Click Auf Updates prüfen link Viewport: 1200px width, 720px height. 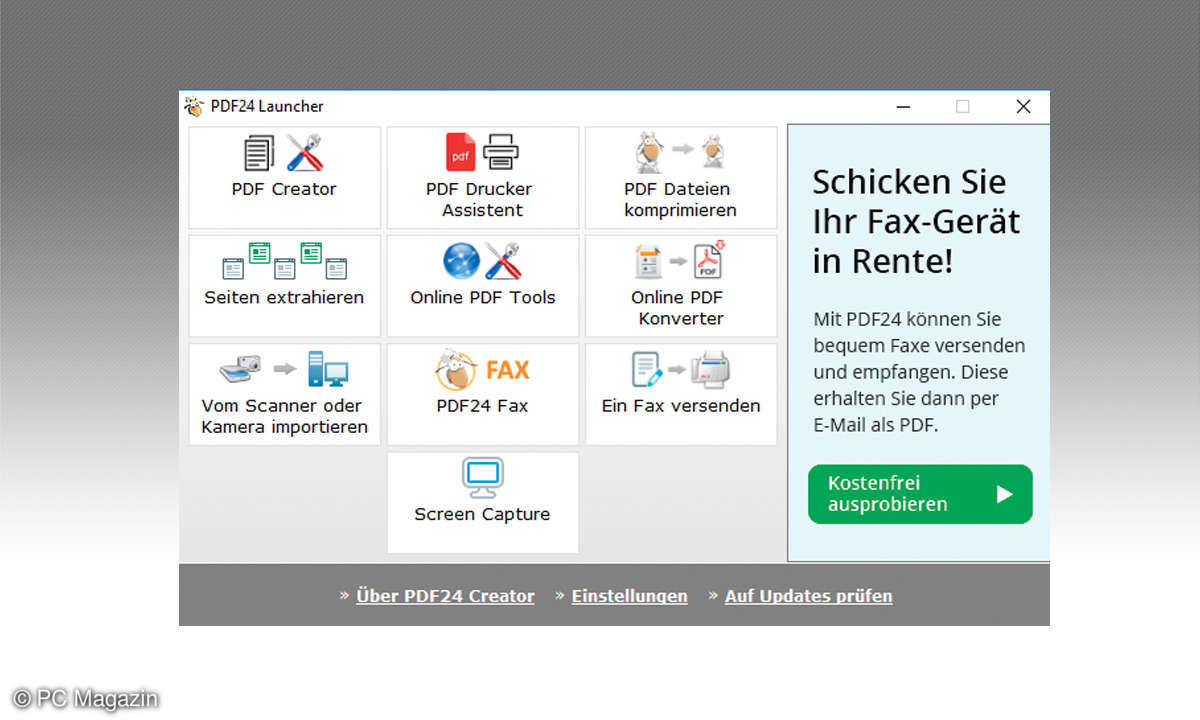(808, 596)
